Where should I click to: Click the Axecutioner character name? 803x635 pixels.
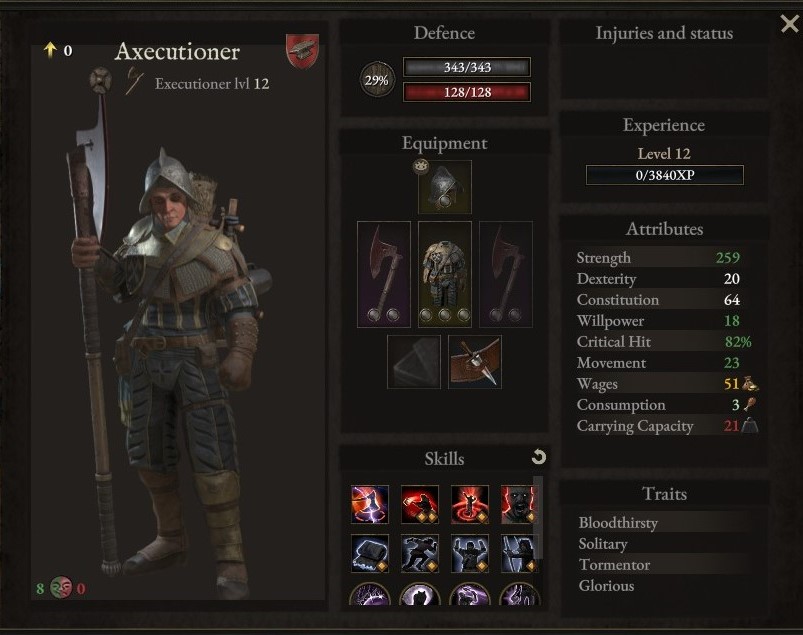click(x=177, y=52)
